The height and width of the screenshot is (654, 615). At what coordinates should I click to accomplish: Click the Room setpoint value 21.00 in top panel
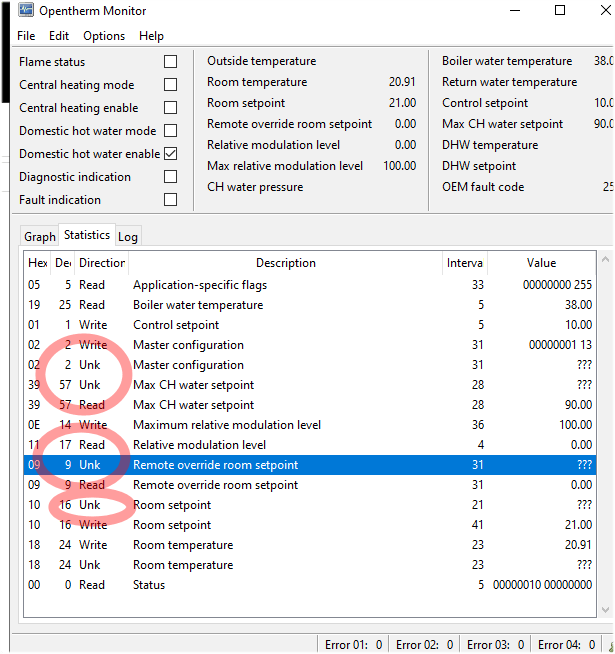(402, 103)
